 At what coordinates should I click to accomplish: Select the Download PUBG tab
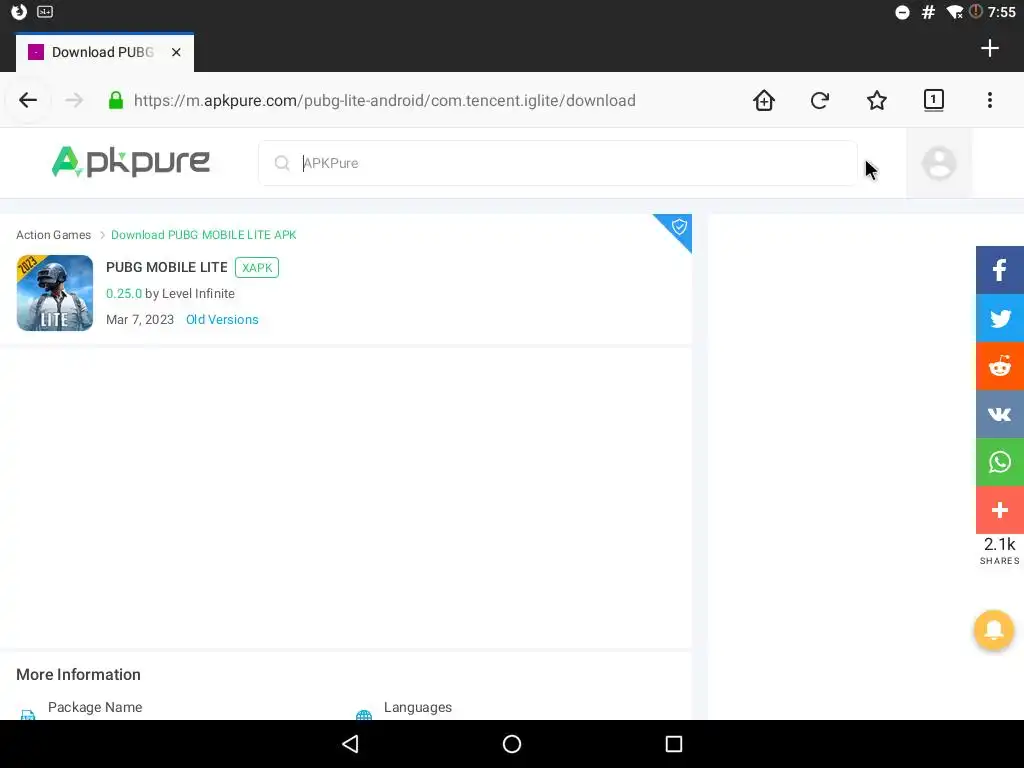(x=104, y=52)
